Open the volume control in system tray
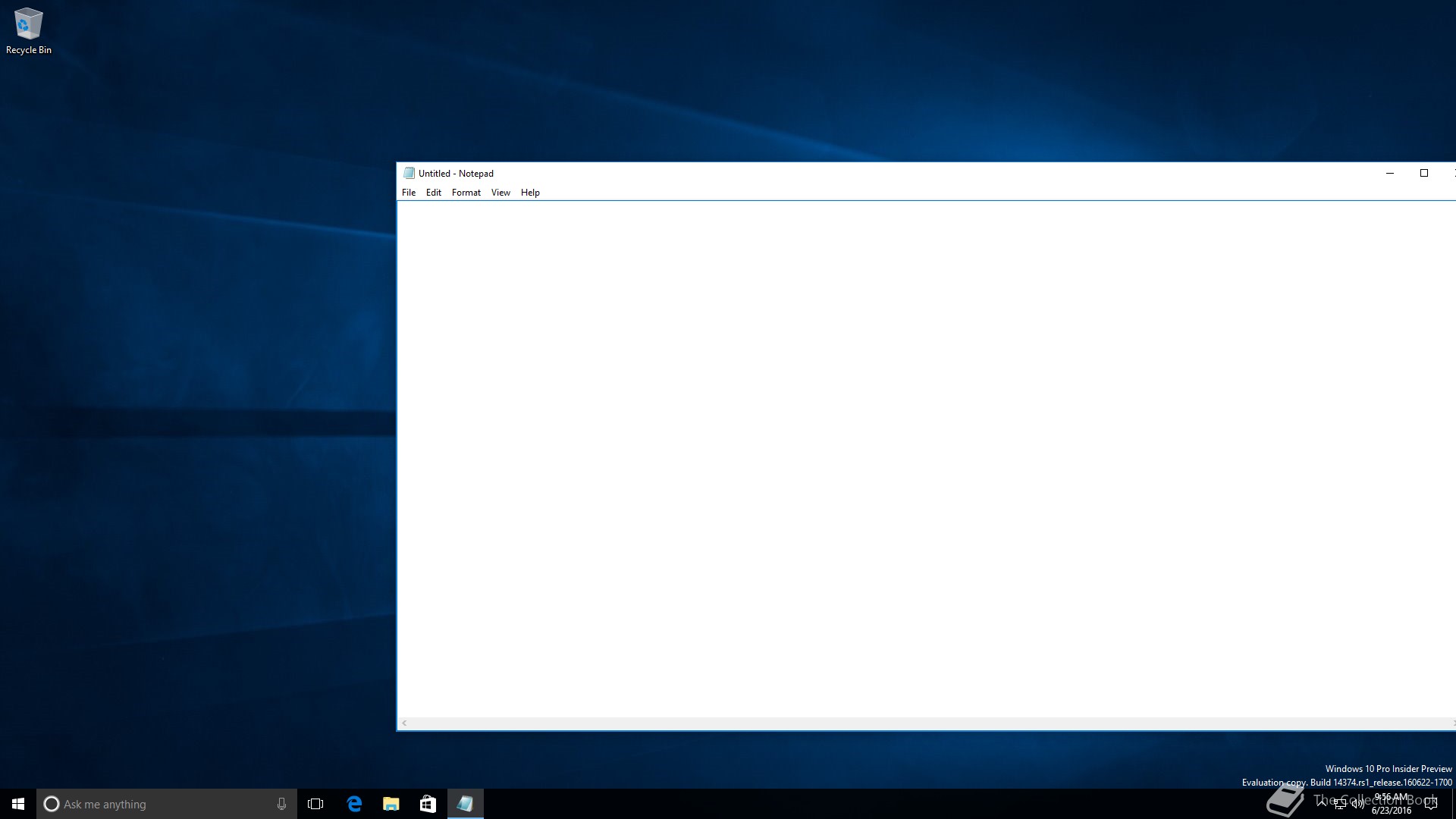This screenshot has width=1456, height=819. tap(1357, 805)
